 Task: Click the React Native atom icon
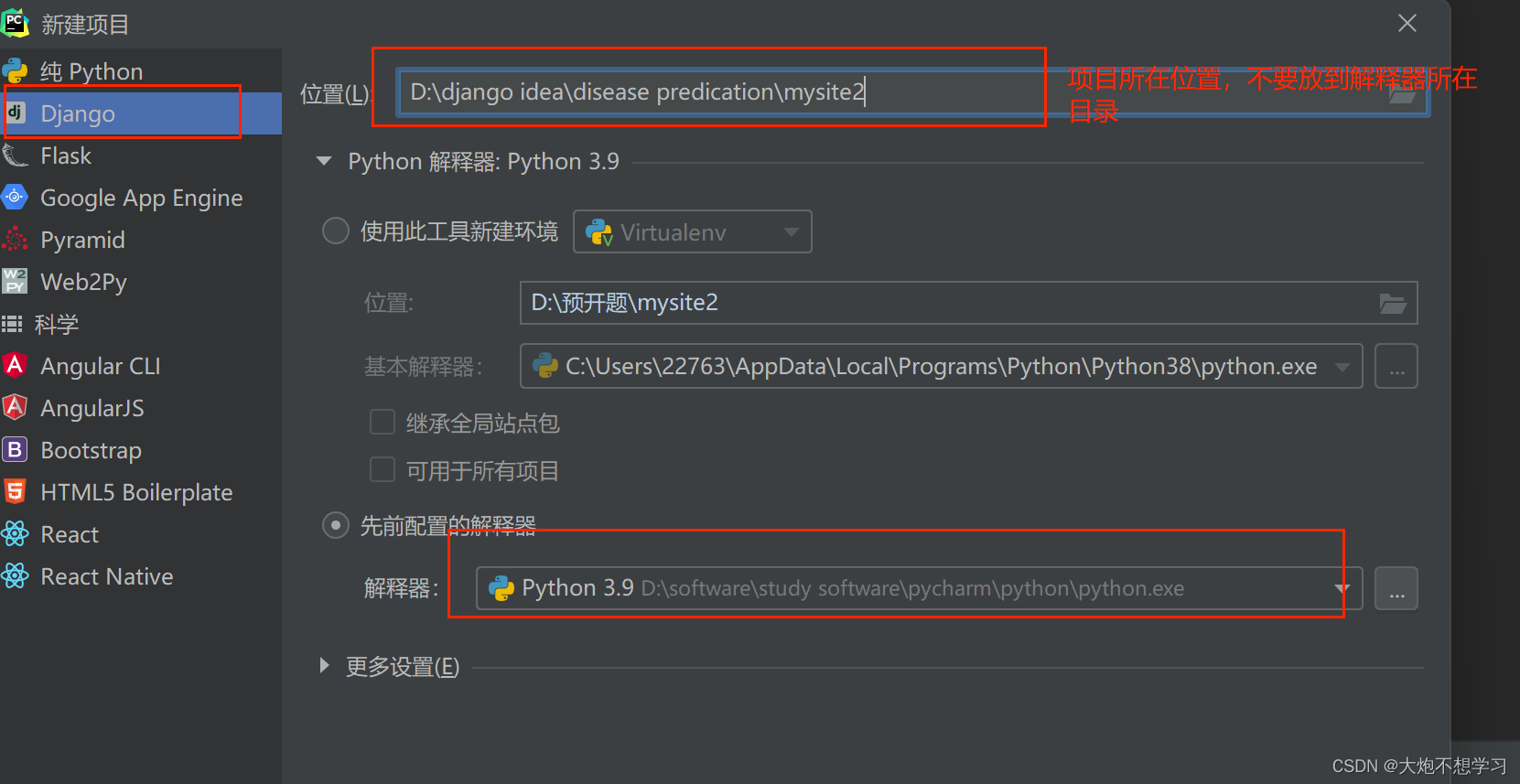click(15, 575)
